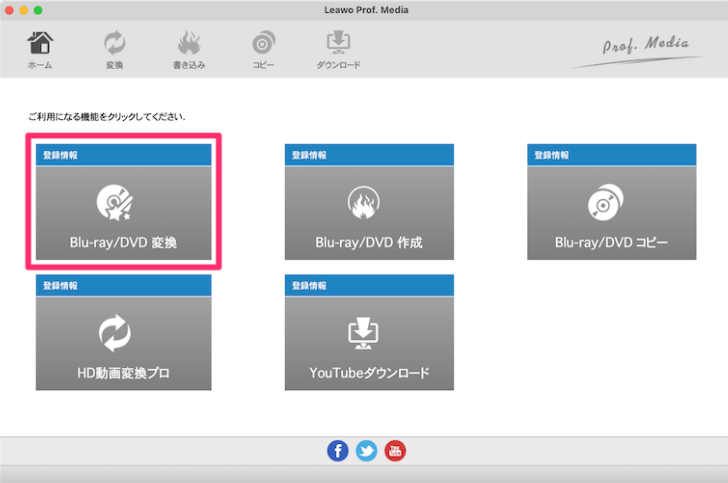The image size is (728, 483).
Task: Minimize window with yellow button
Action: pyautogui.click(x=24, y=10)
